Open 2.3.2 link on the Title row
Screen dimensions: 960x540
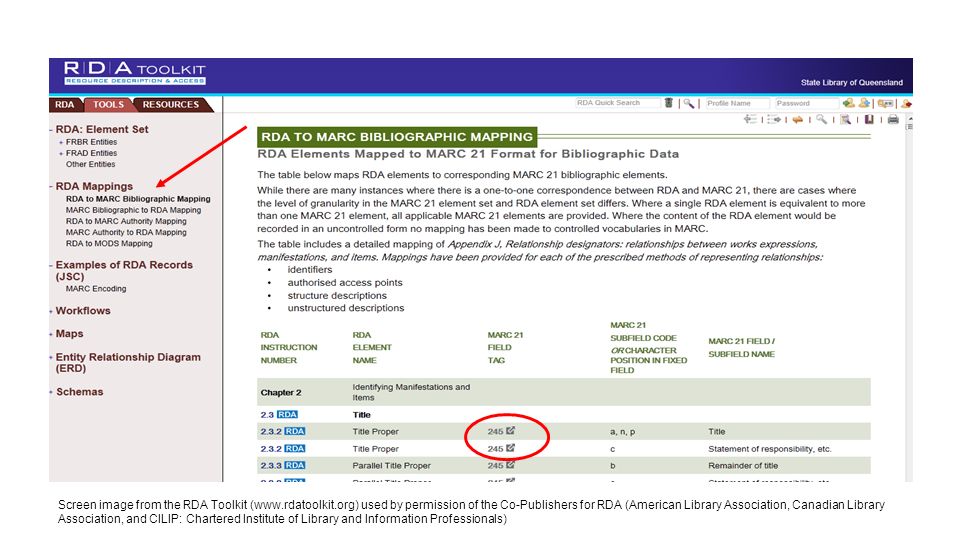pos(271,431)
